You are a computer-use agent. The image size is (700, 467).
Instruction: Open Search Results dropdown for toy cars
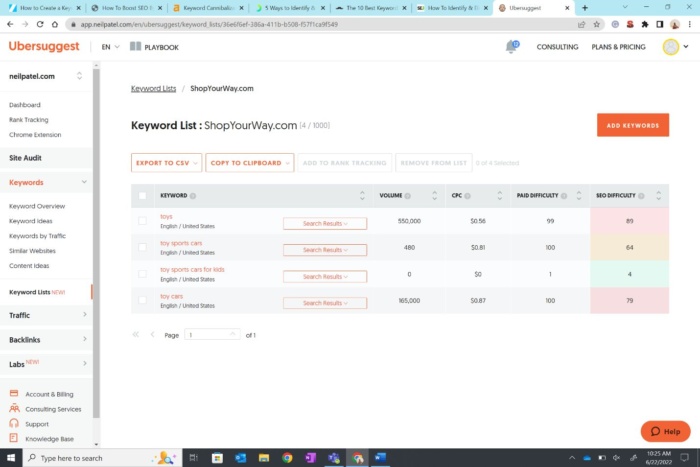click(325, 303)
